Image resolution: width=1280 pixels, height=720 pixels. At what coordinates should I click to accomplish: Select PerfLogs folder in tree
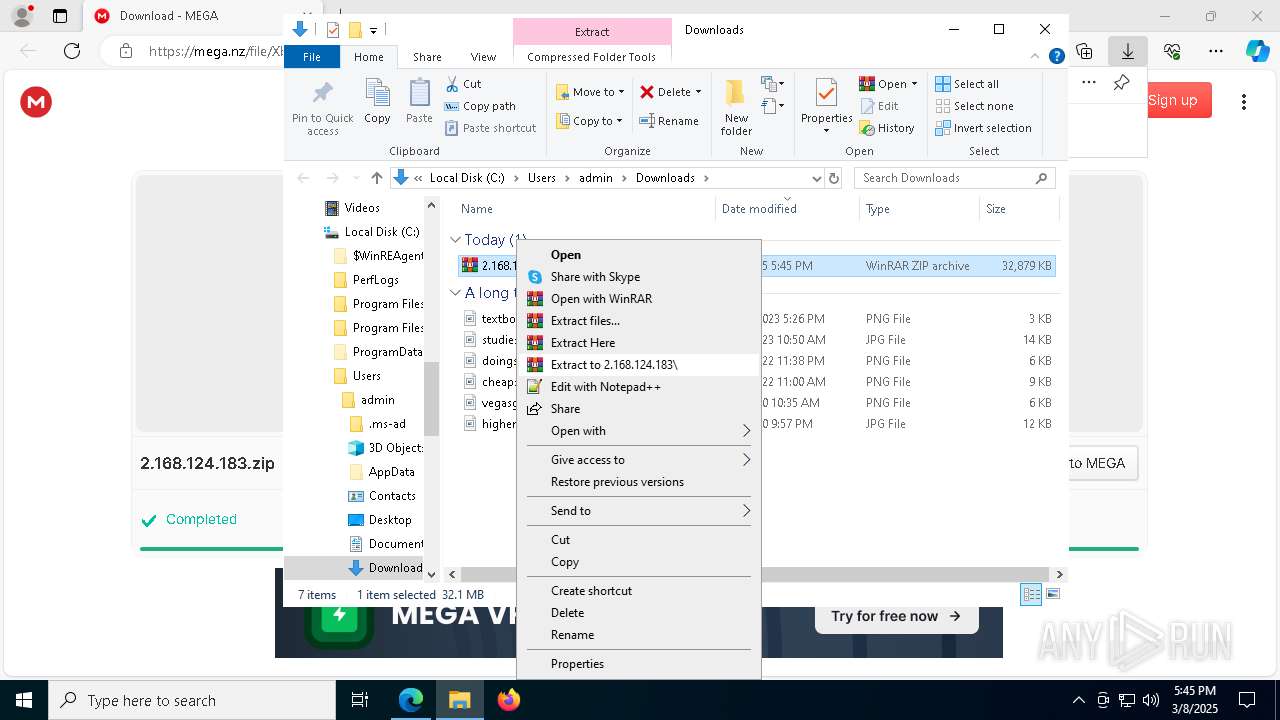coord(375,280)
